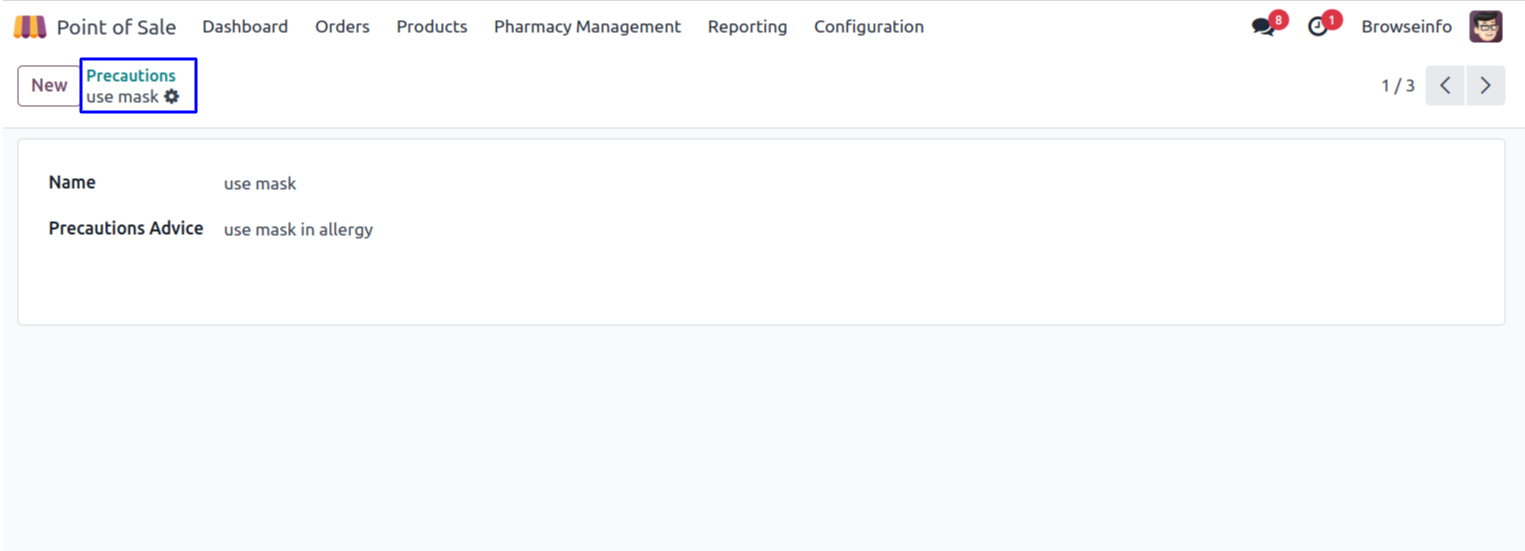
Task: Expand the Products menu
Action: pyautogui.click(x=432, y=27)
